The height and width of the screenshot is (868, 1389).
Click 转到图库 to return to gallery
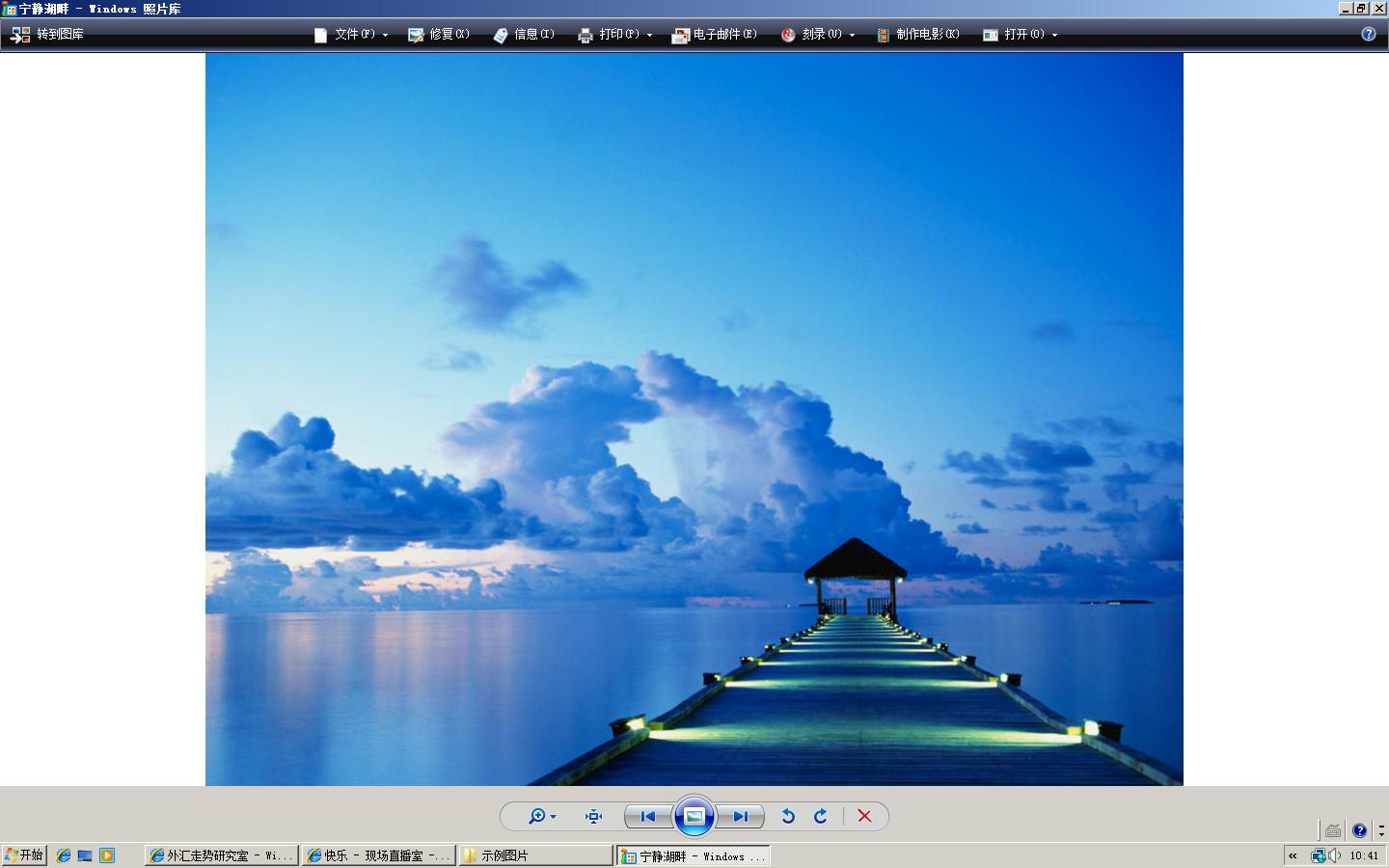coord(47,34)
